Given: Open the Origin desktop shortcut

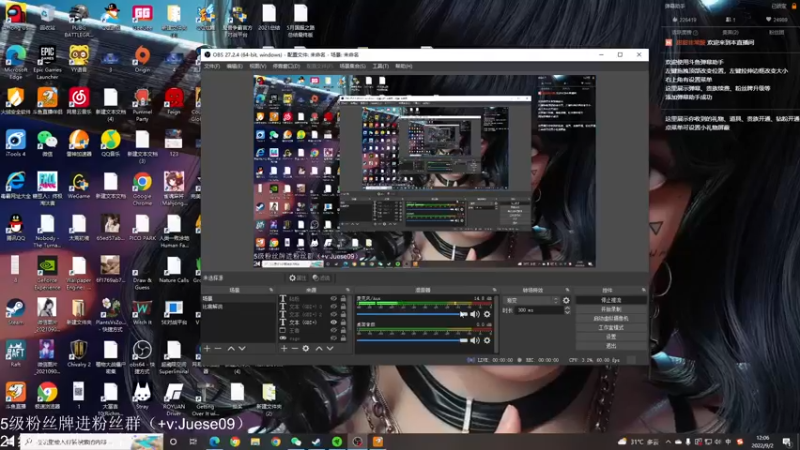Looking at the screenshot, I should click(142, 59).
